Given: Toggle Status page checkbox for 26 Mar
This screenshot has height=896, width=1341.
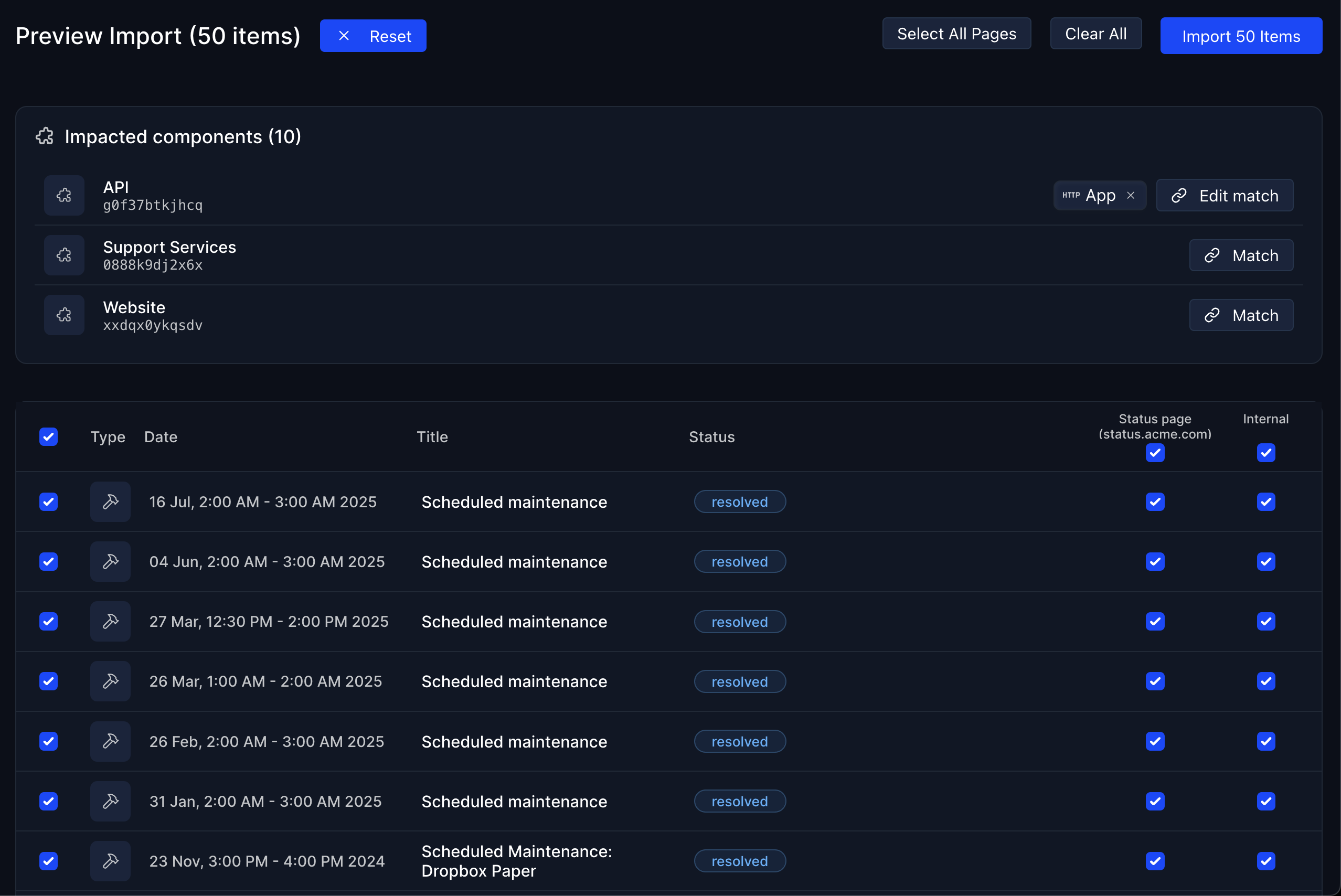Looking at the screenshot, I should [x=1155, y=681].
